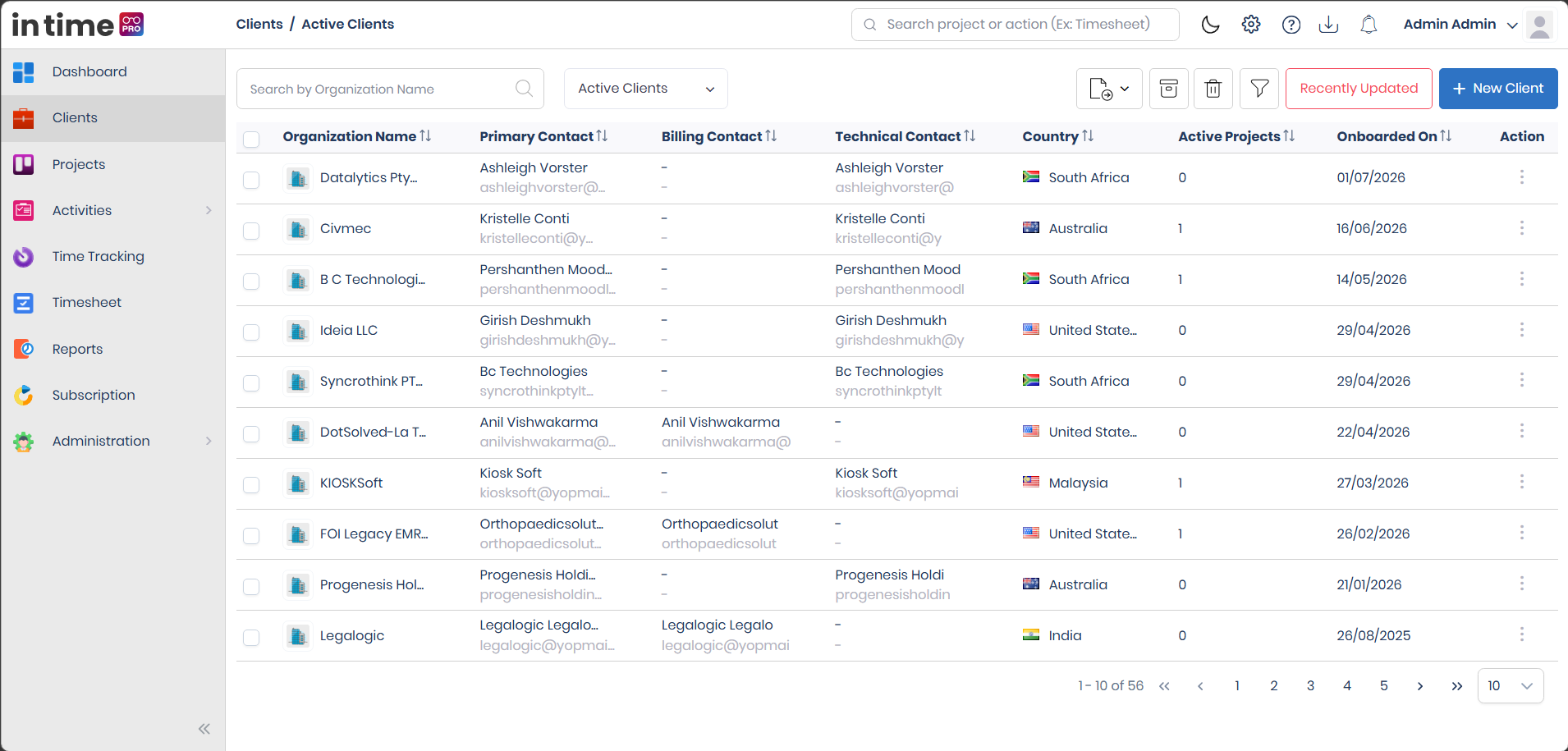Click the New Client button

[x=1498, y=89]
